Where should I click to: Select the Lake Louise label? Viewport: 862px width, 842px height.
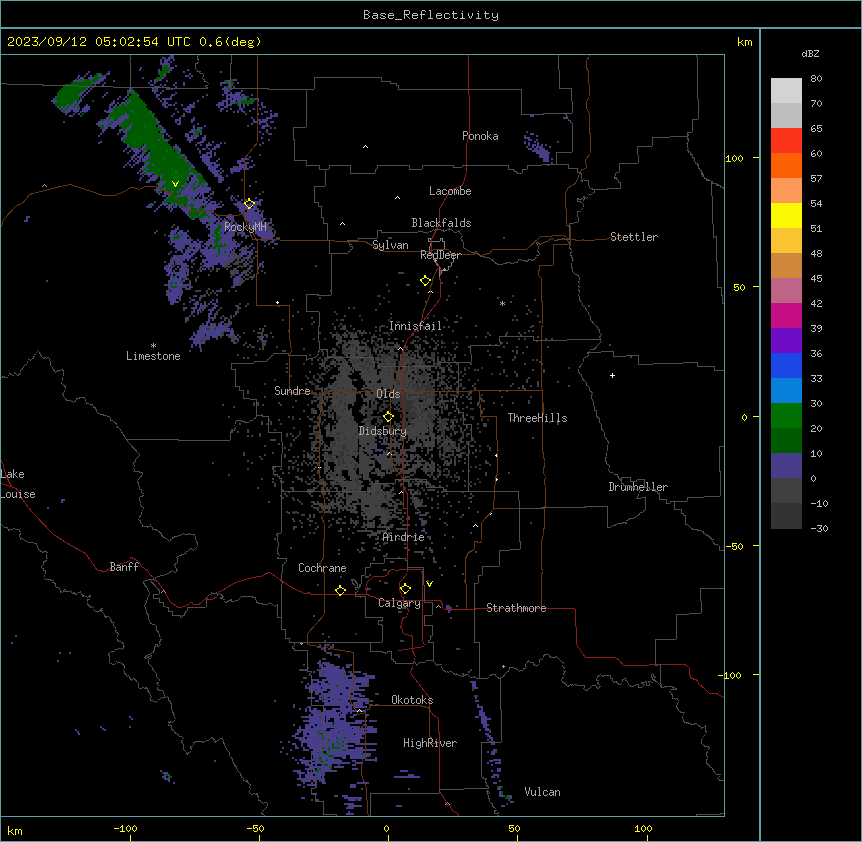(18, 484)
